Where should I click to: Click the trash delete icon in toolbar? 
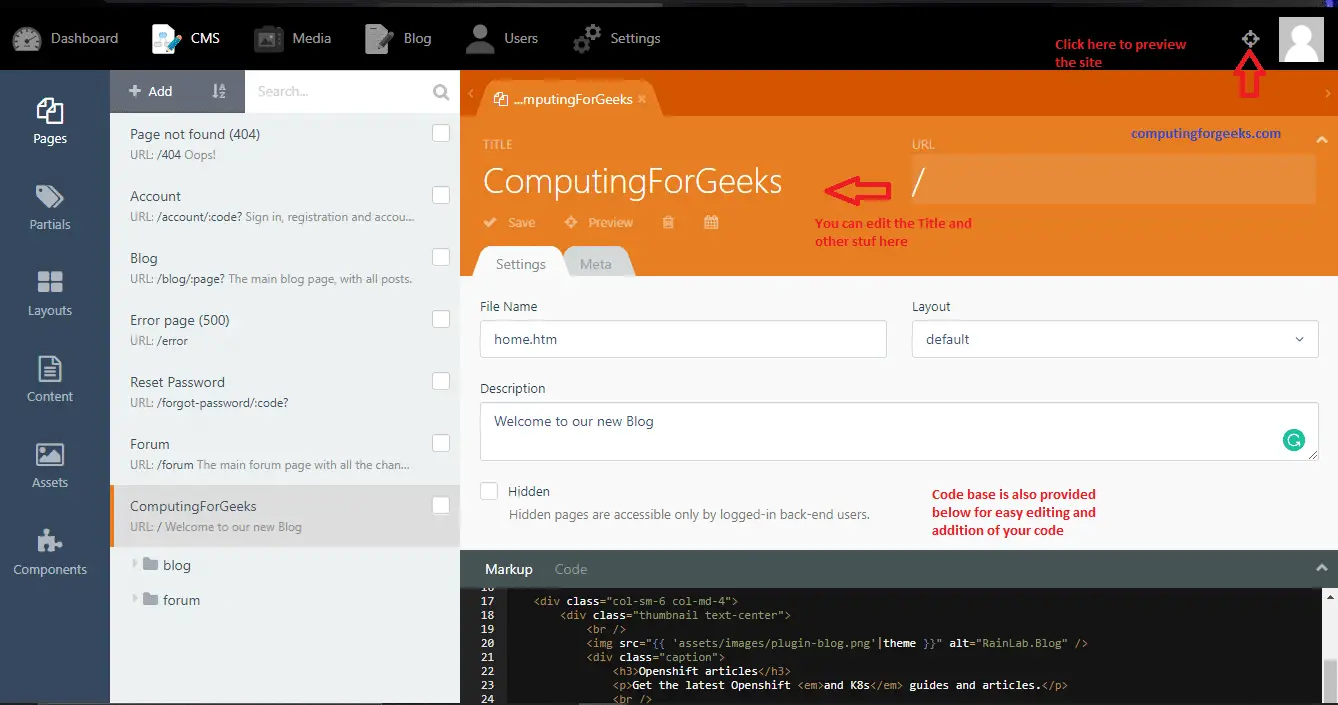(x=668, y=223)
